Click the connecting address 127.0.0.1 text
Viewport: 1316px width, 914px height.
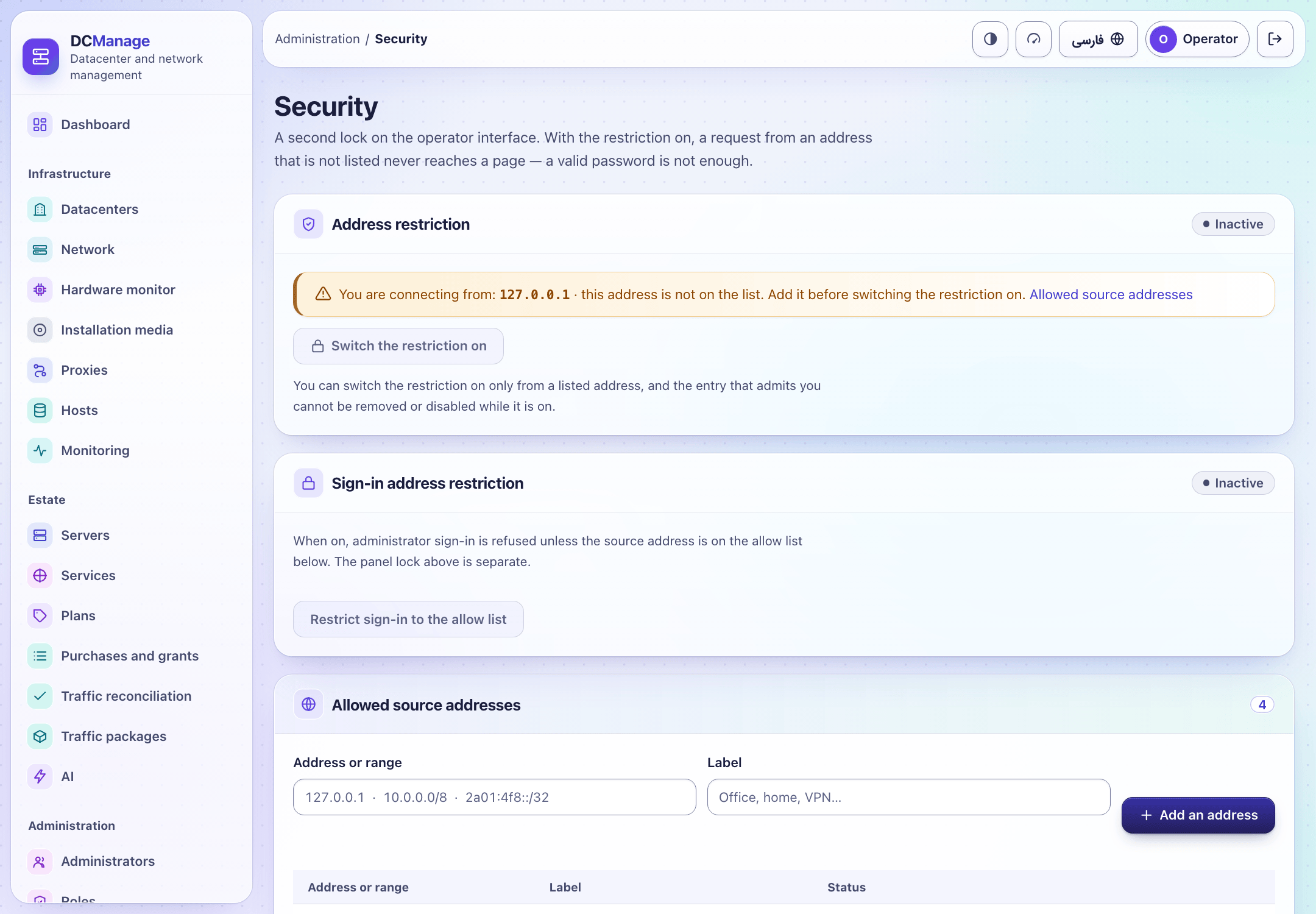tap(534, 294)
